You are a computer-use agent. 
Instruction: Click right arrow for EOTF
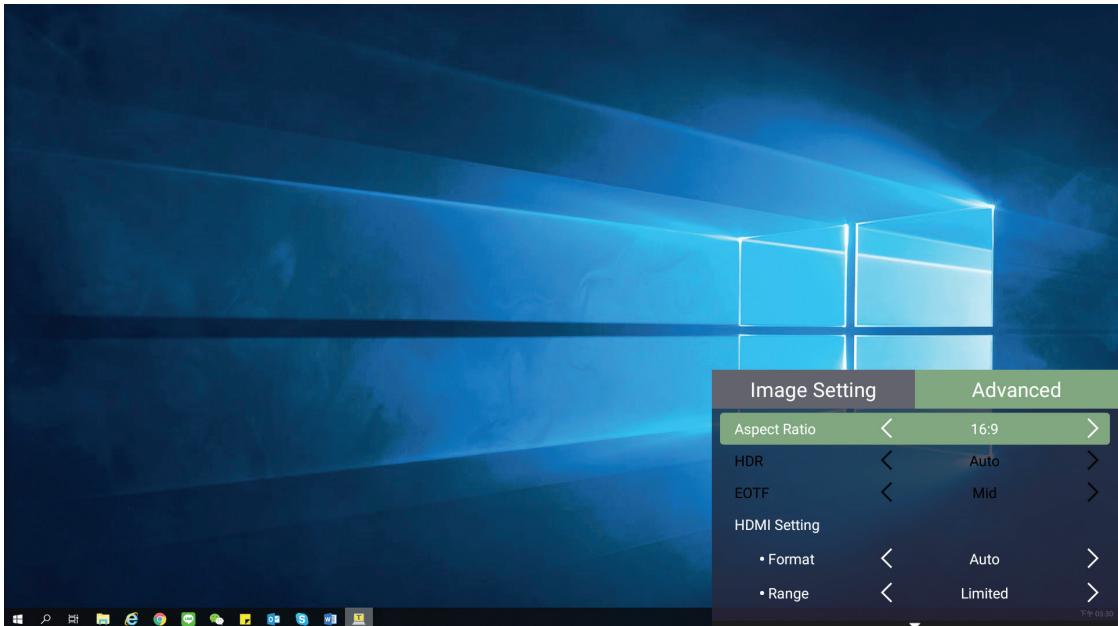[1092, 492]
